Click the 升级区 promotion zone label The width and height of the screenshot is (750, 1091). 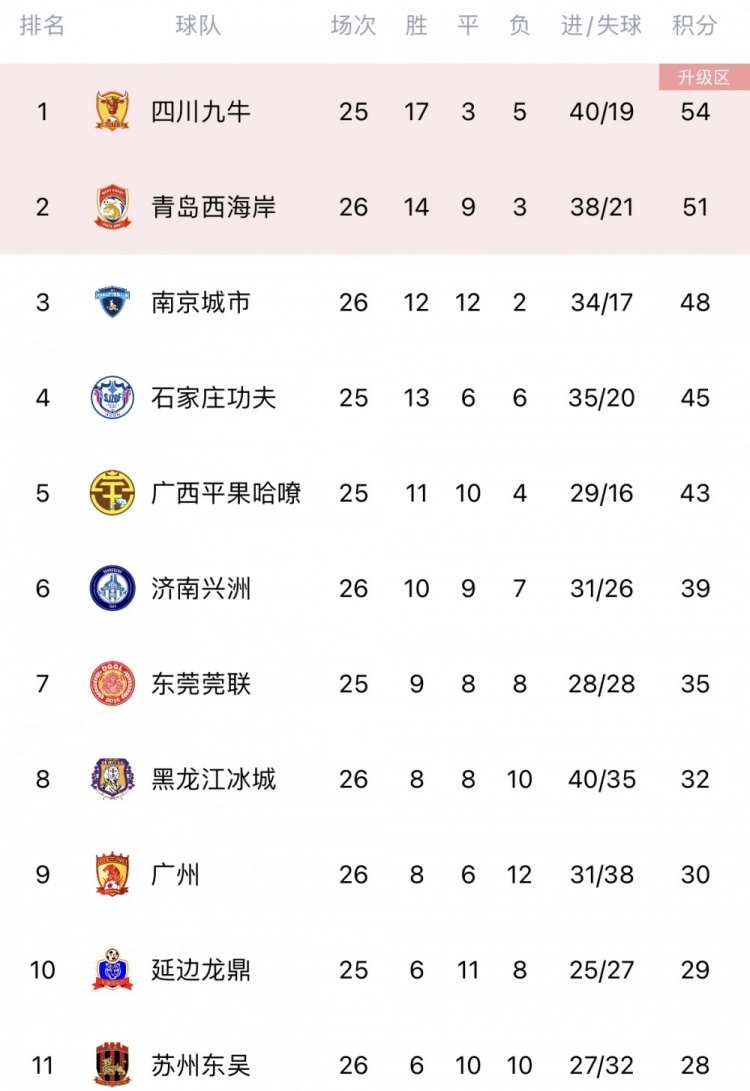(704, 77)
